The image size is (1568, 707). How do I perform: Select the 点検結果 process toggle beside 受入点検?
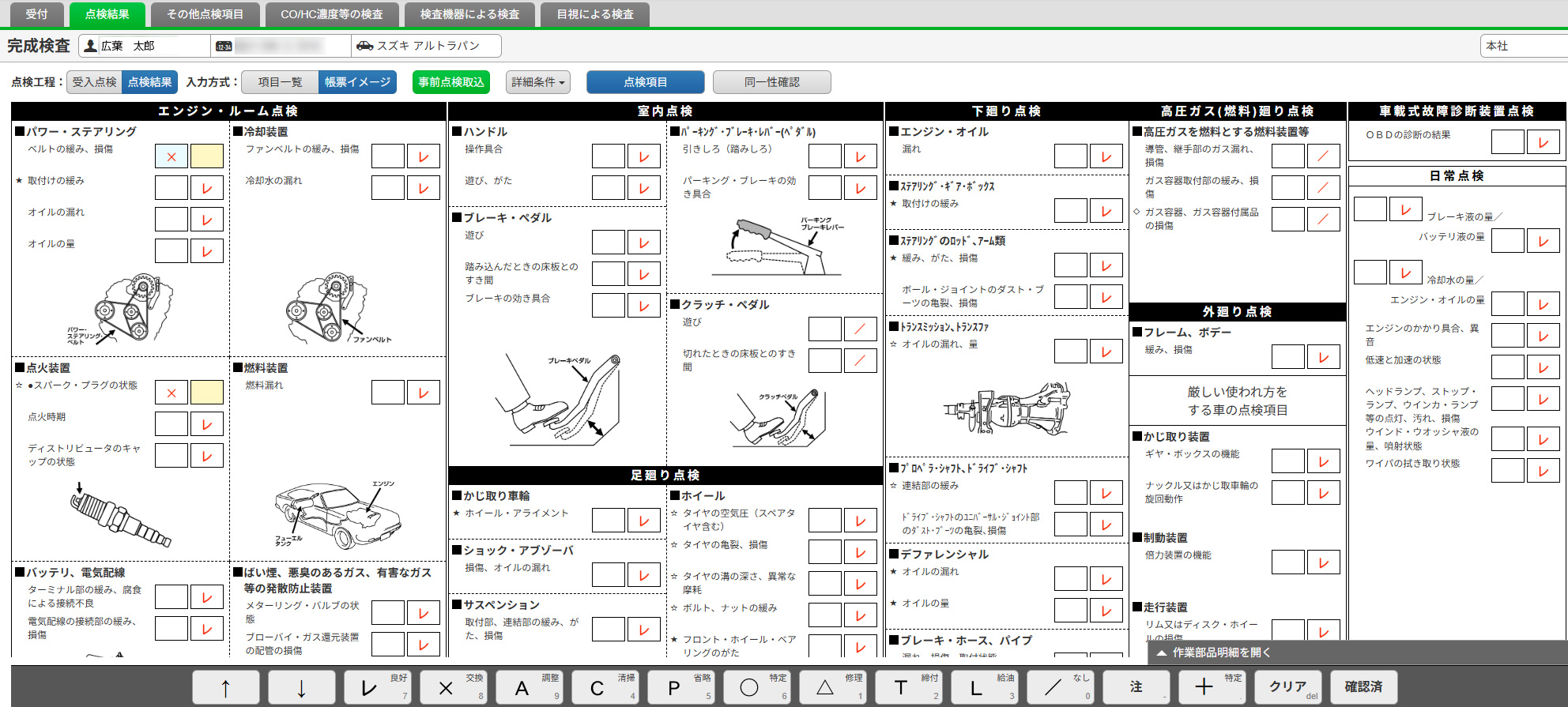[150, 82]
